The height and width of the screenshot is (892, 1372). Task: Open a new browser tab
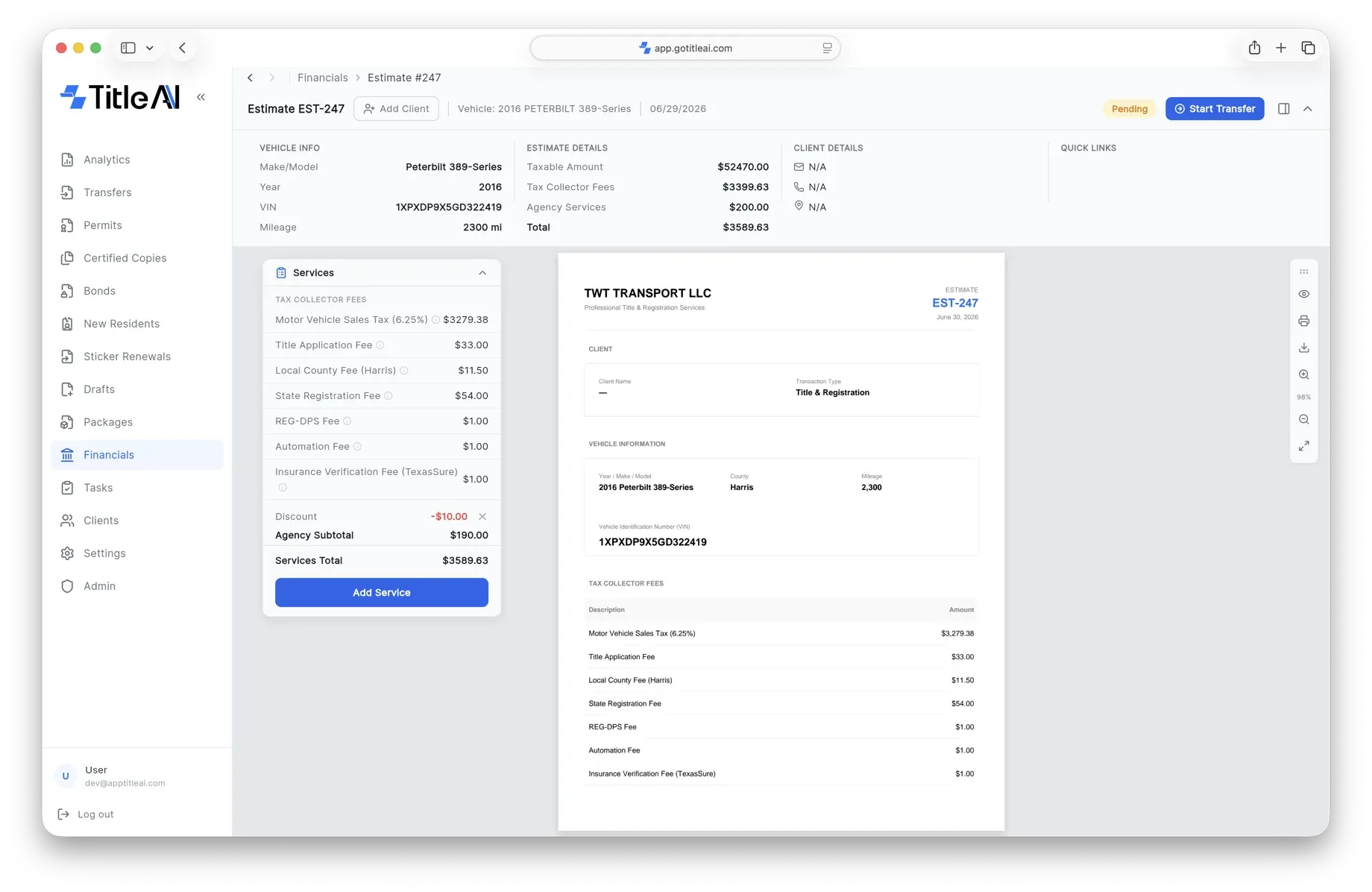tap(1281, 48)
